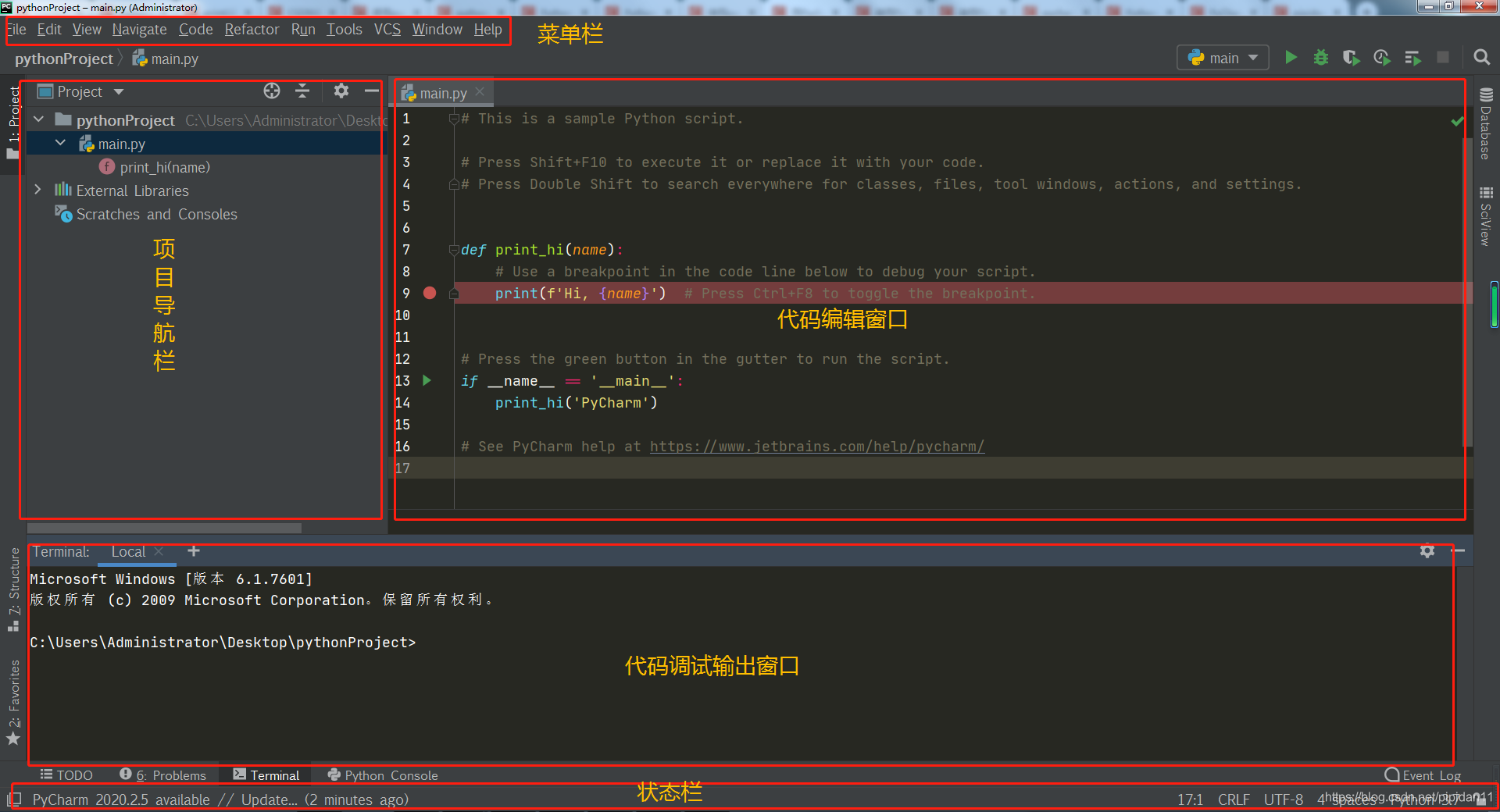Click pythonProject in breadcrumb bar
Image resolution: width=1500 pixels, height=812 pixels.
pyautogui.click(x=63, y=59)
